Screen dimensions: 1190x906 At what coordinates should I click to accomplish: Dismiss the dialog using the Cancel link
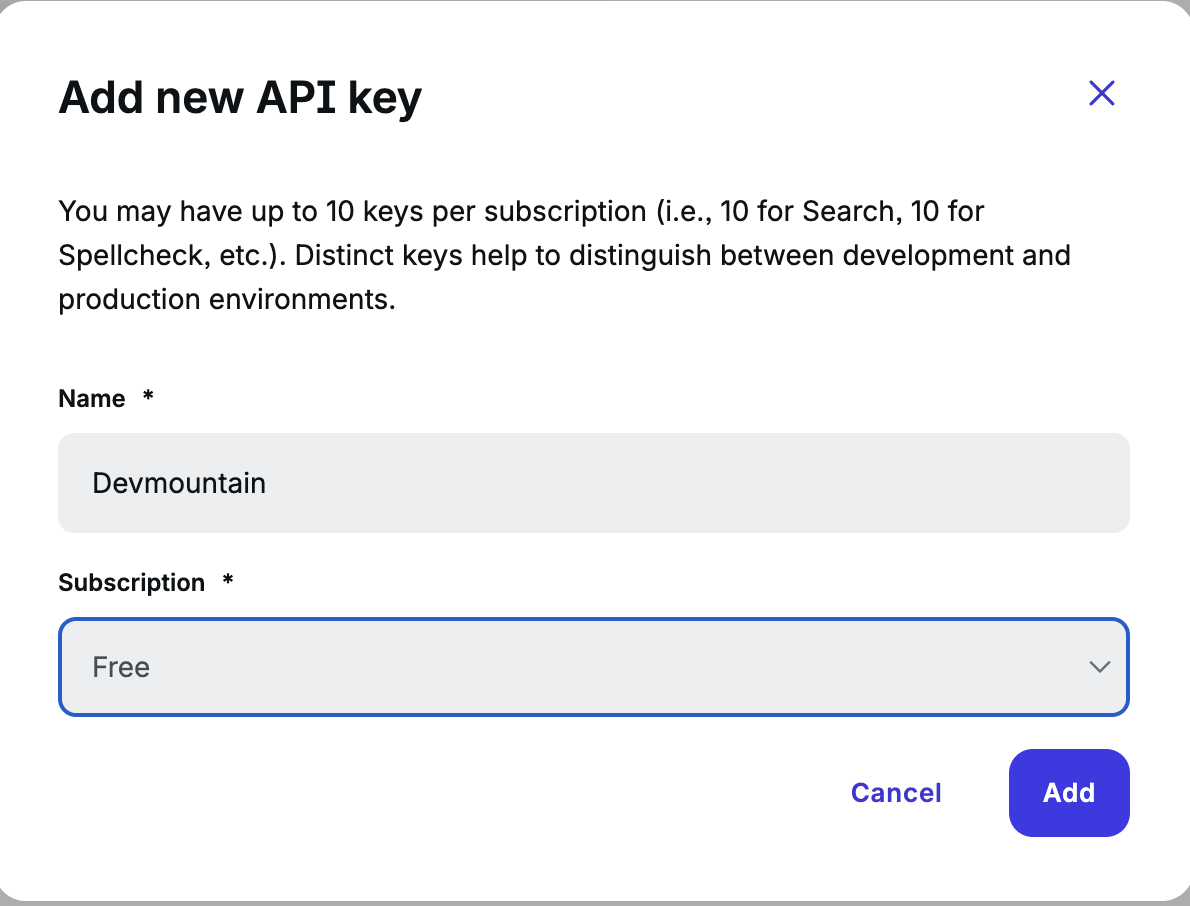896,793
